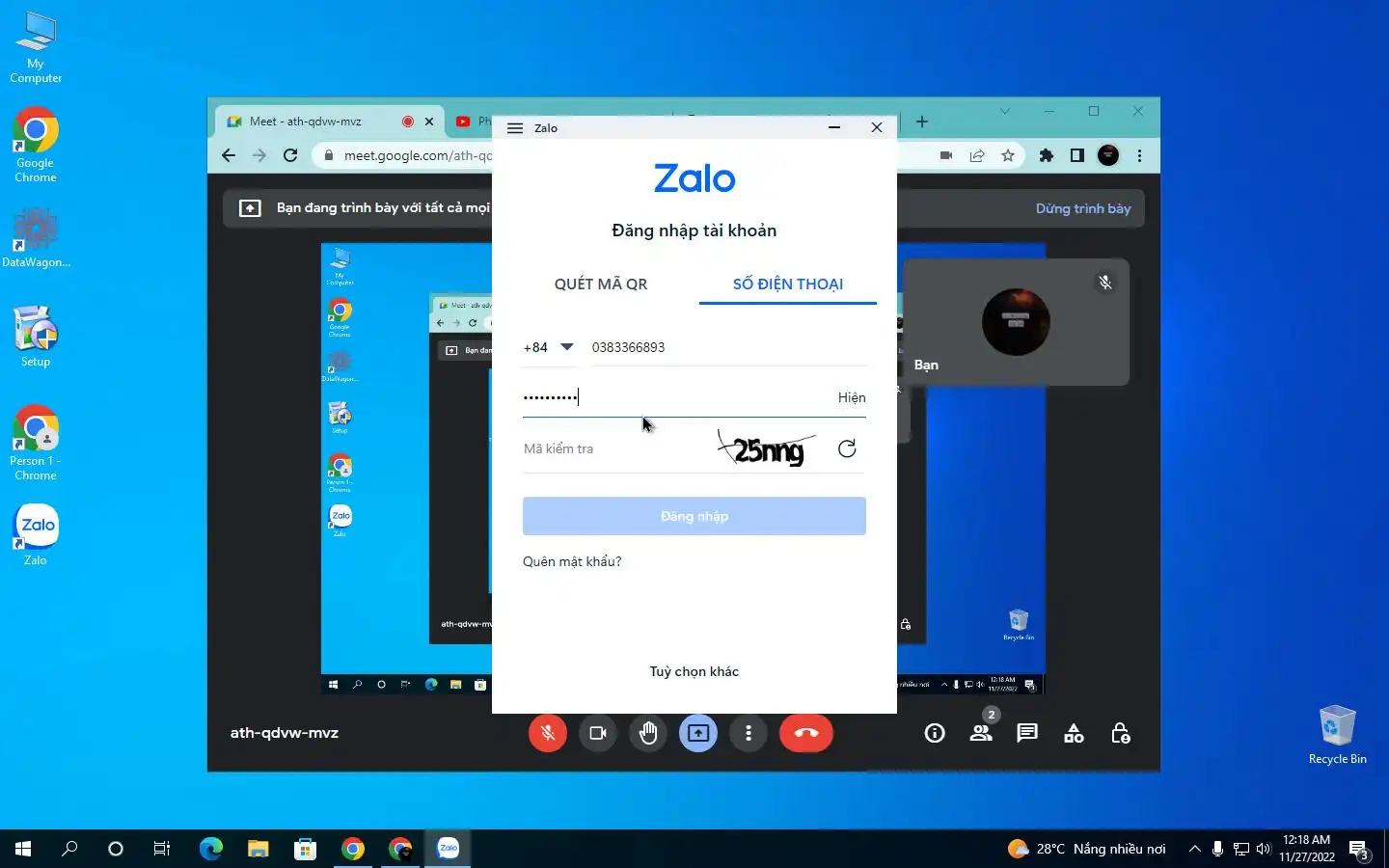Select Person 1 - Chrome desktop shortcut

(36, 443)
